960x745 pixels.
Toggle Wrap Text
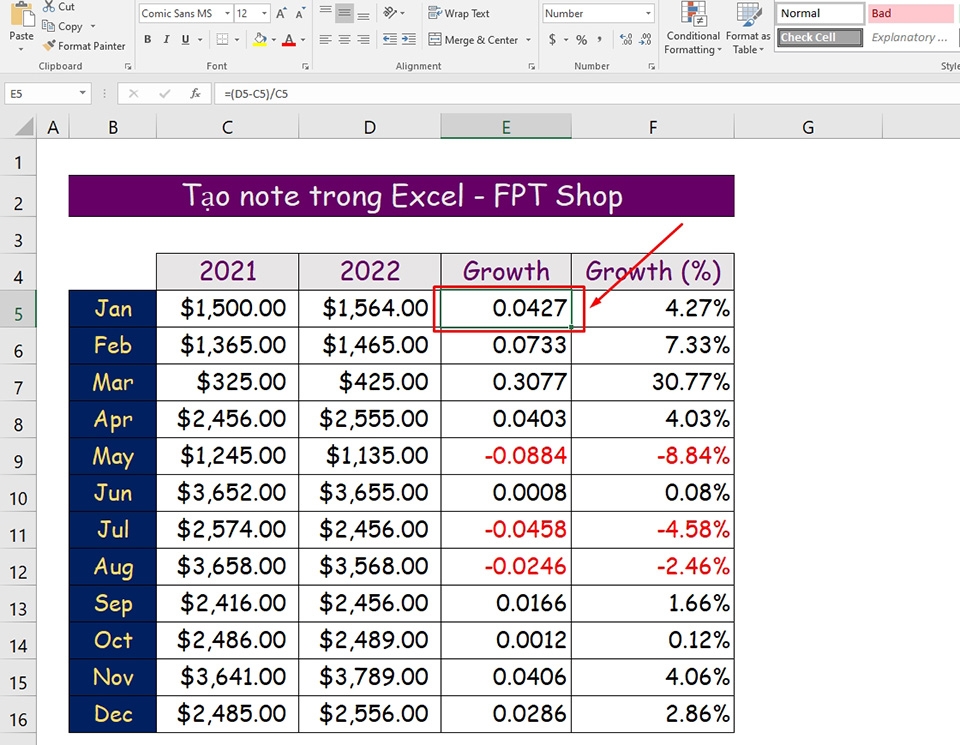point(459,13)
